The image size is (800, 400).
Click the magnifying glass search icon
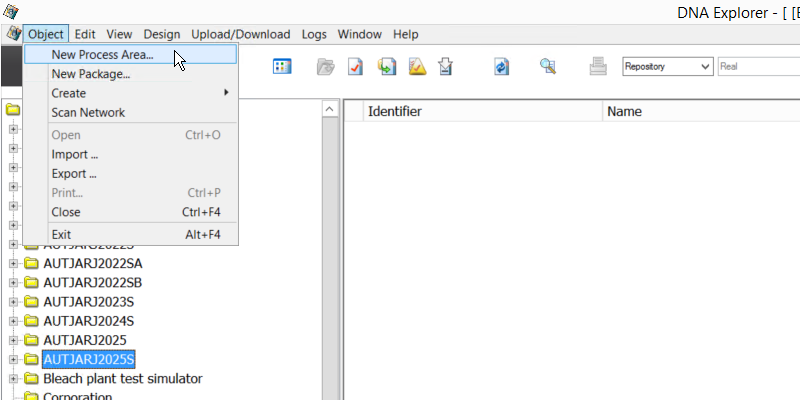(x=547, y=67)
